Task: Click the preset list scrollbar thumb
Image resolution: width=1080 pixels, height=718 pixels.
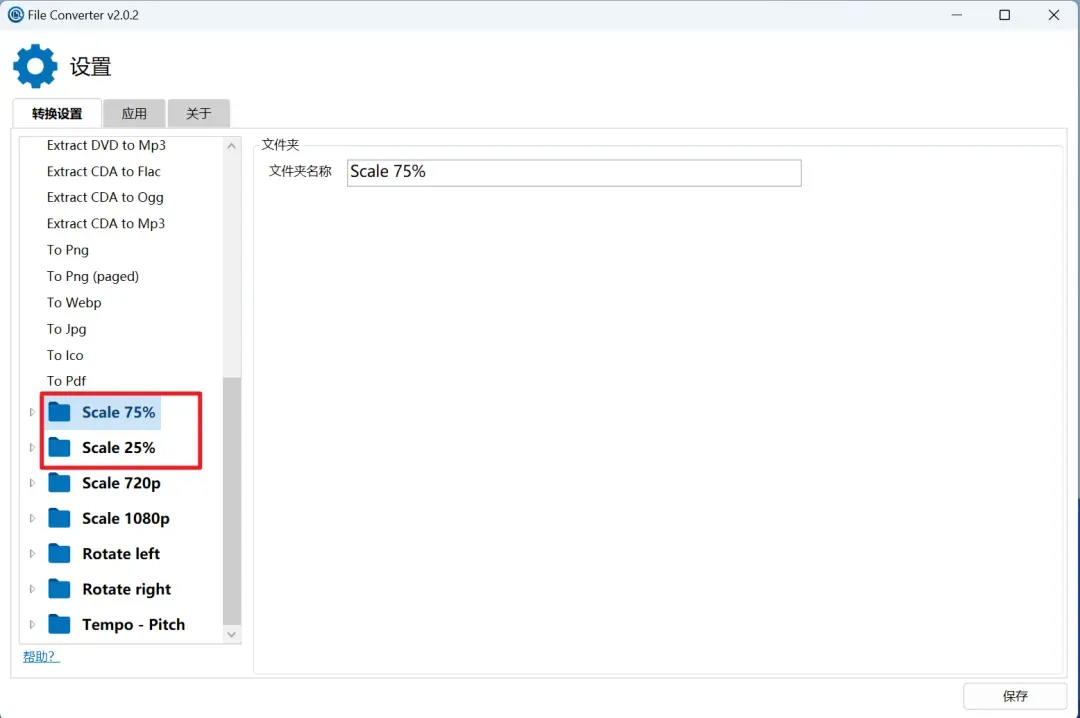Action: click(232, 501)
